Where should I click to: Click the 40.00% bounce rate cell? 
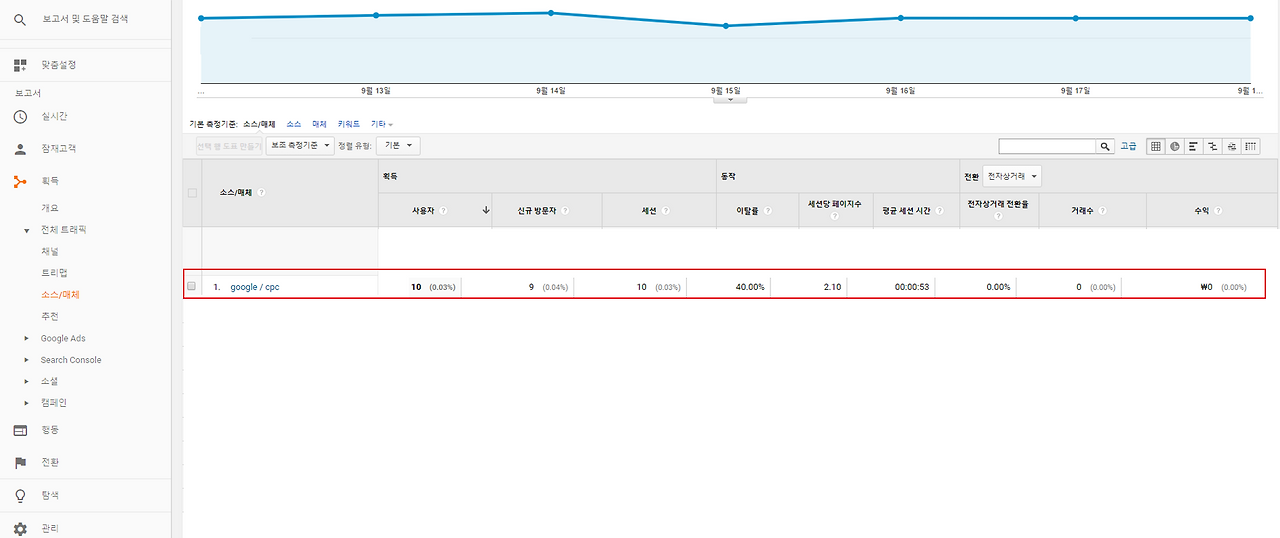click(750, 287)
